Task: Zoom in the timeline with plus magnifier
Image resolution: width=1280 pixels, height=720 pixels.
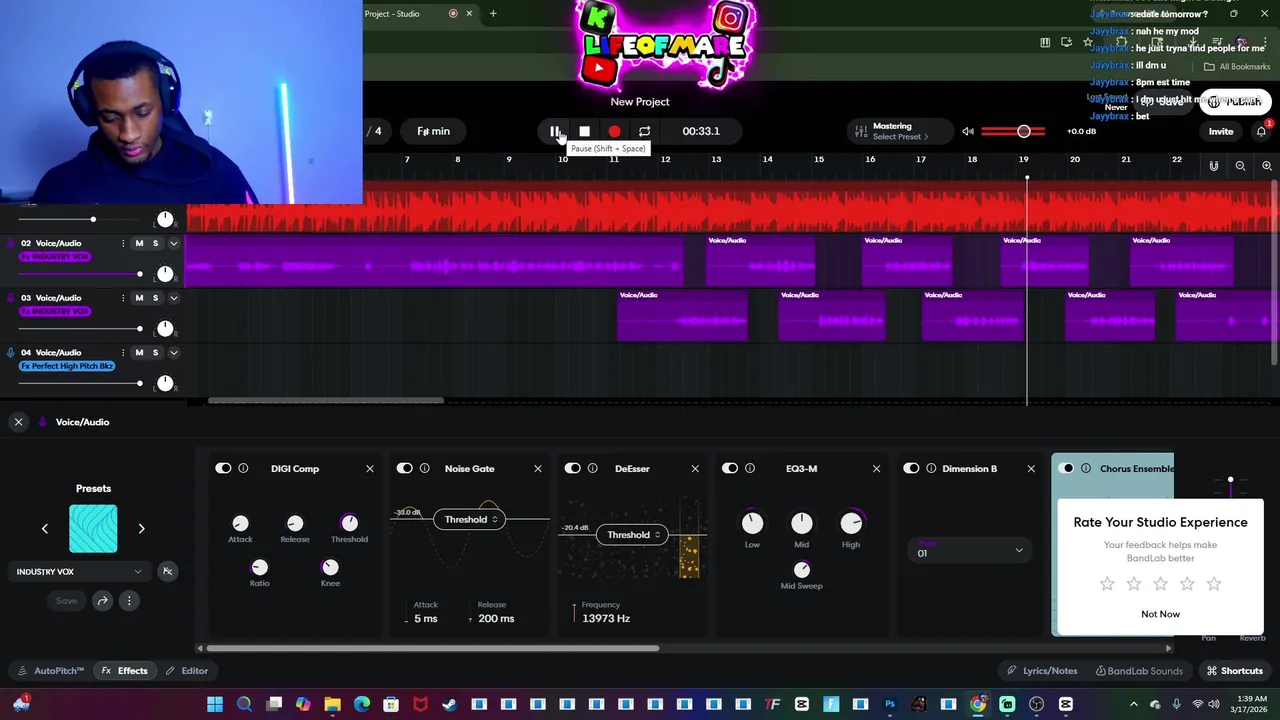Action: (x=1266, y=166)
